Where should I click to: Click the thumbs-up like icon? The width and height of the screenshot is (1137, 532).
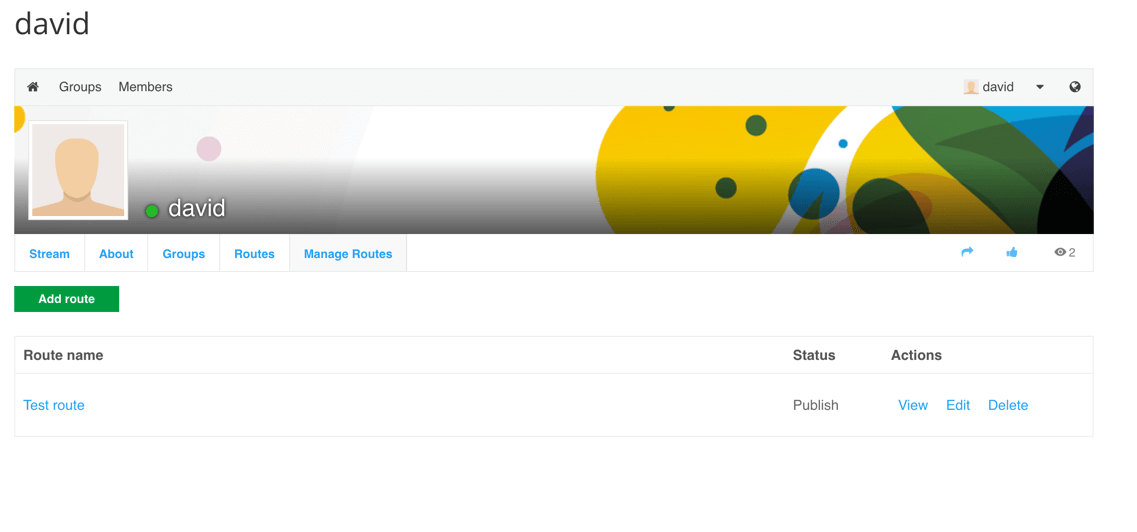pos(1012,253)
